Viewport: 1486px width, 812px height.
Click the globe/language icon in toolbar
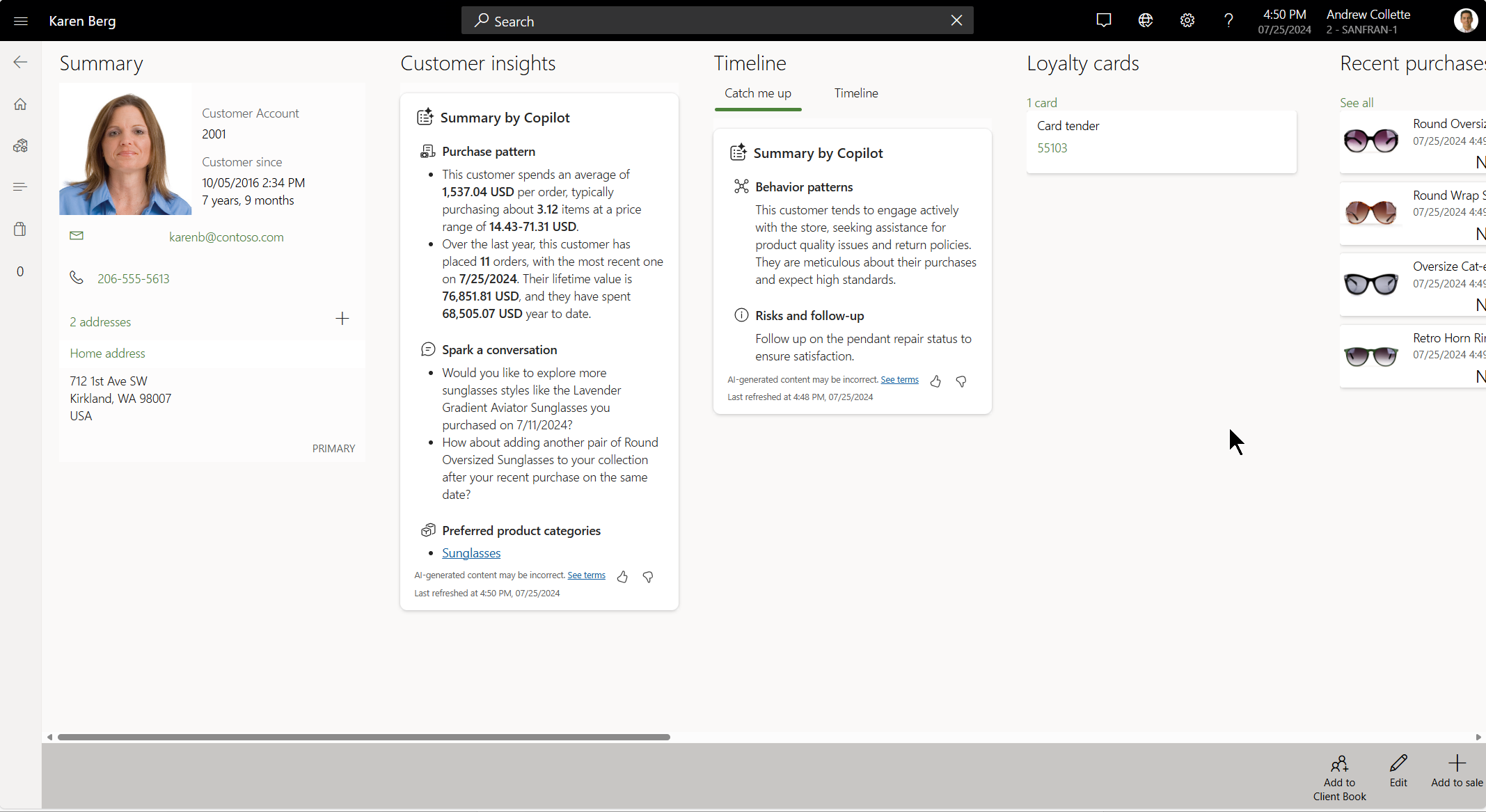[1146, 20]
